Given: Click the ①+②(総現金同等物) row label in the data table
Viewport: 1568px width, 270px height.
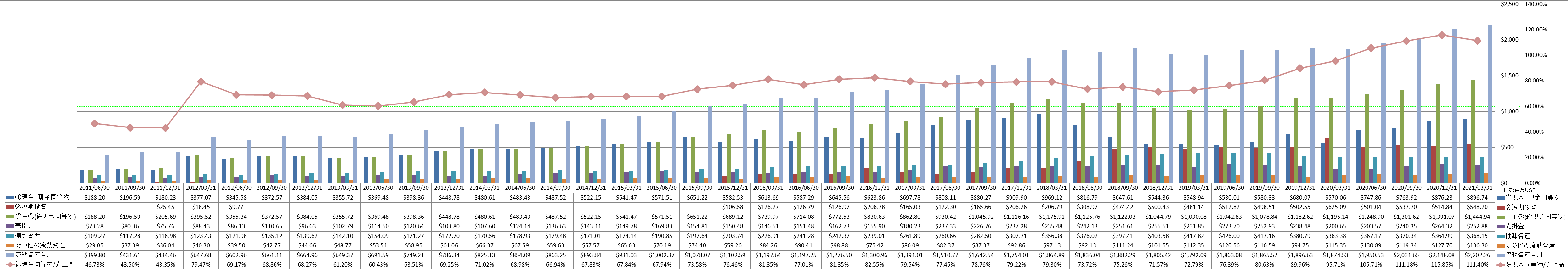Looking at the screenshot, I should (x=45, y=216).
